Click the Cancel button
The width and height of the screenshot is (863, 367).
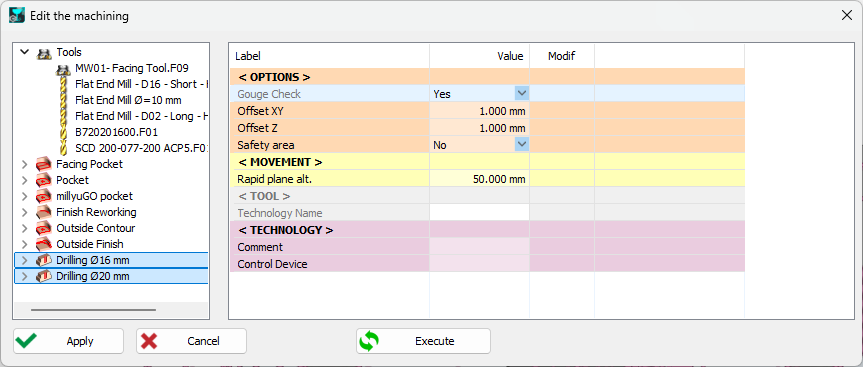[x=192, y=341]
